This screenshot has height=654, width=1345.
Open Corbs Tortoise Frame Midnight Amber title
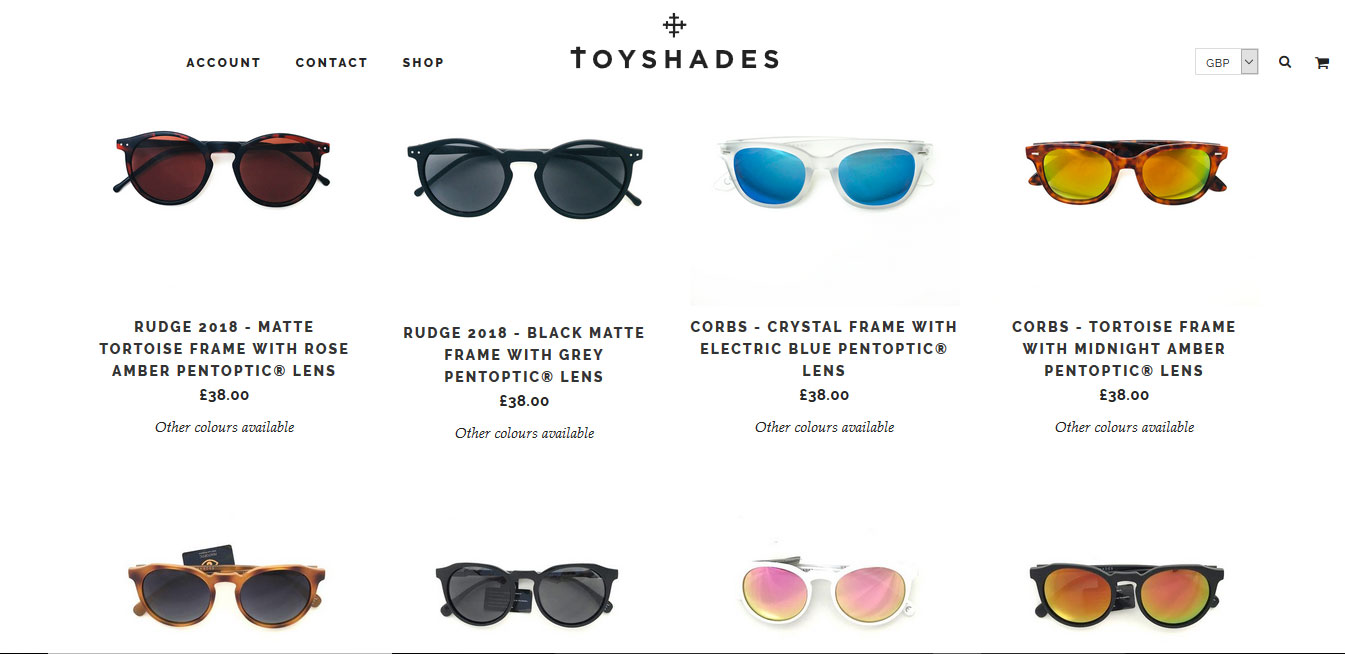[x=1124, y=348]
